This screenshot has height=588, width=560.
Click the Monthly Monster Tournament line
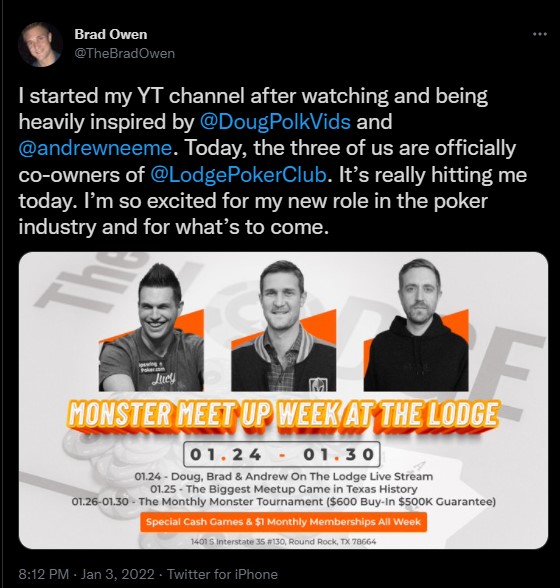(x=284, y=501)
